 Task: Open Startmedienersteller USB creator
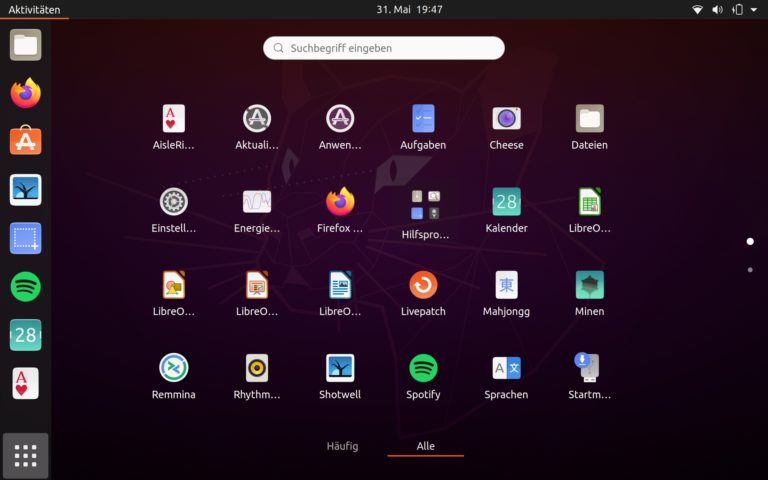click(588, 368)
